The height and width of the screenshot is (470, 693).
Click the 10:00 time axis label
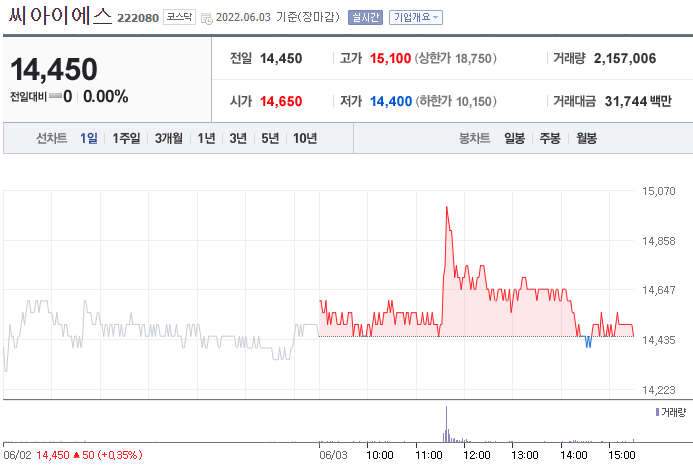pyautogui.click(x=380, y=455)
